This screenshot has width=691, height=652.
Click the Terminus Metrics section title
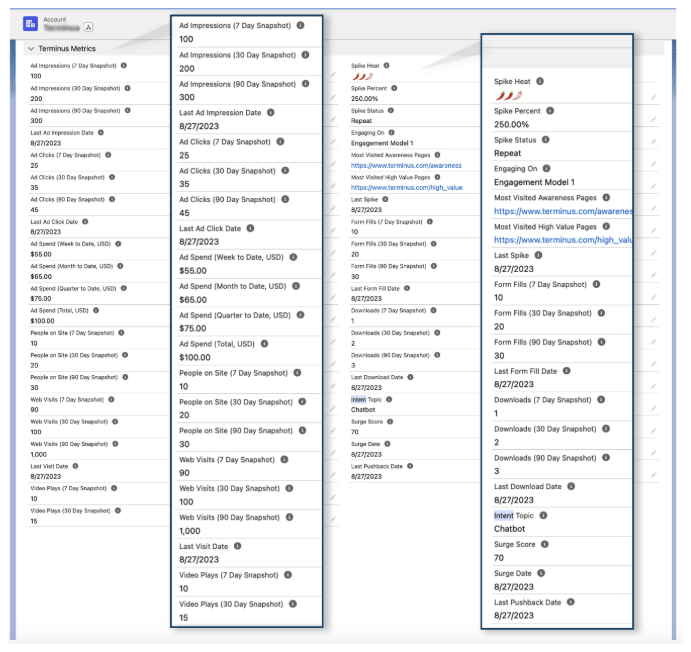pyautogui.click(x=67, y=48)
